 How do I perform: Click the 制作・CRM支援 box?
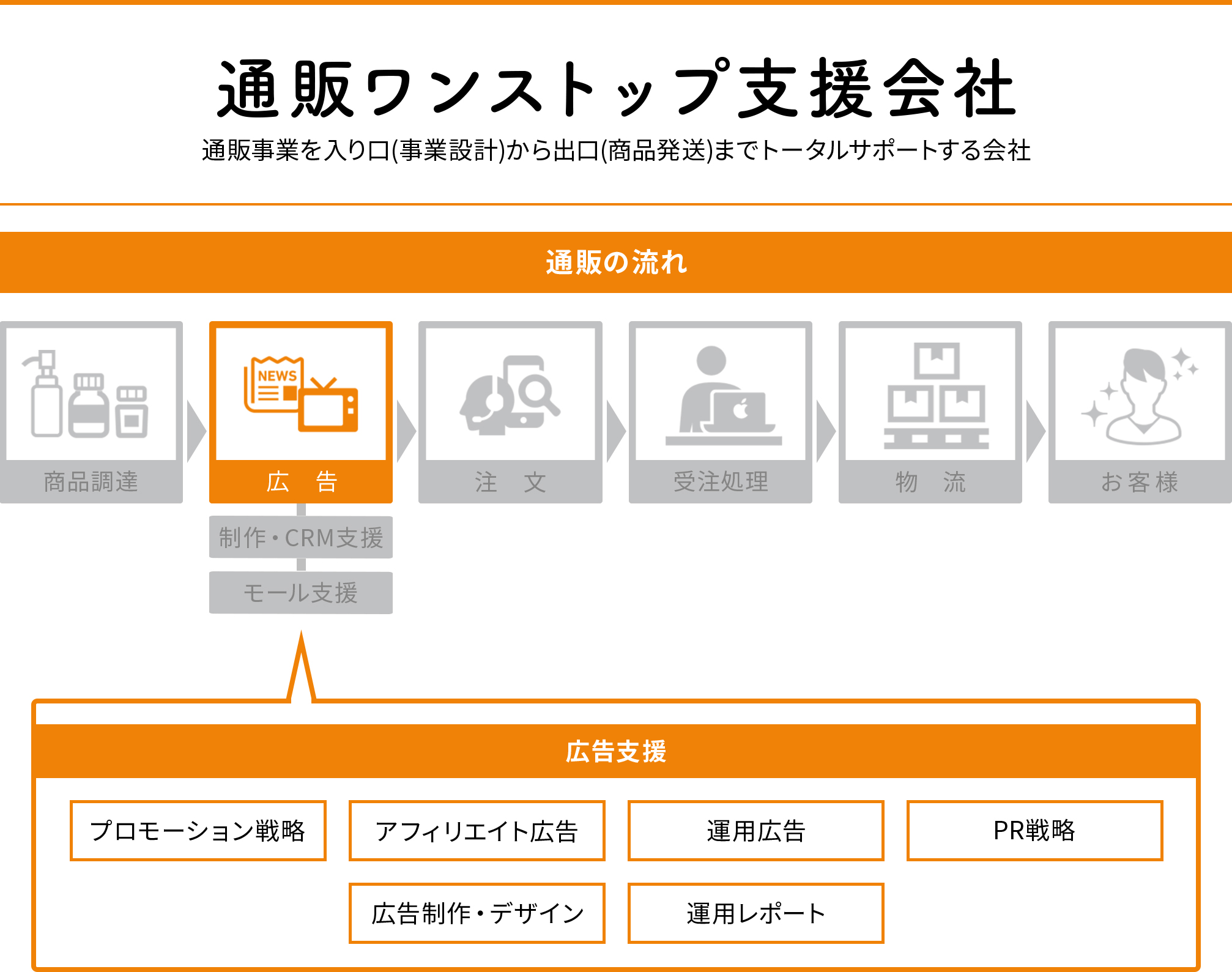coord(301,538)
